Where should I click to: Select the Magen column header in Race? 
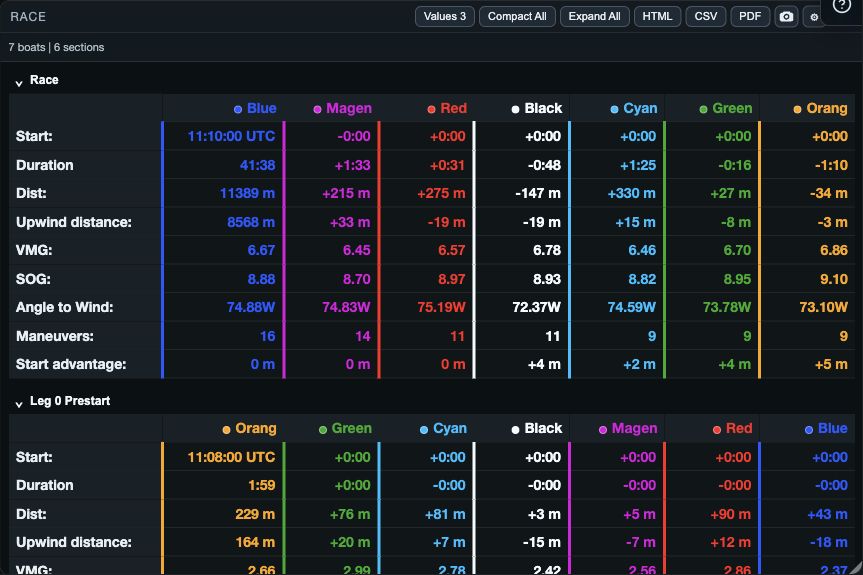coord(342,108)
